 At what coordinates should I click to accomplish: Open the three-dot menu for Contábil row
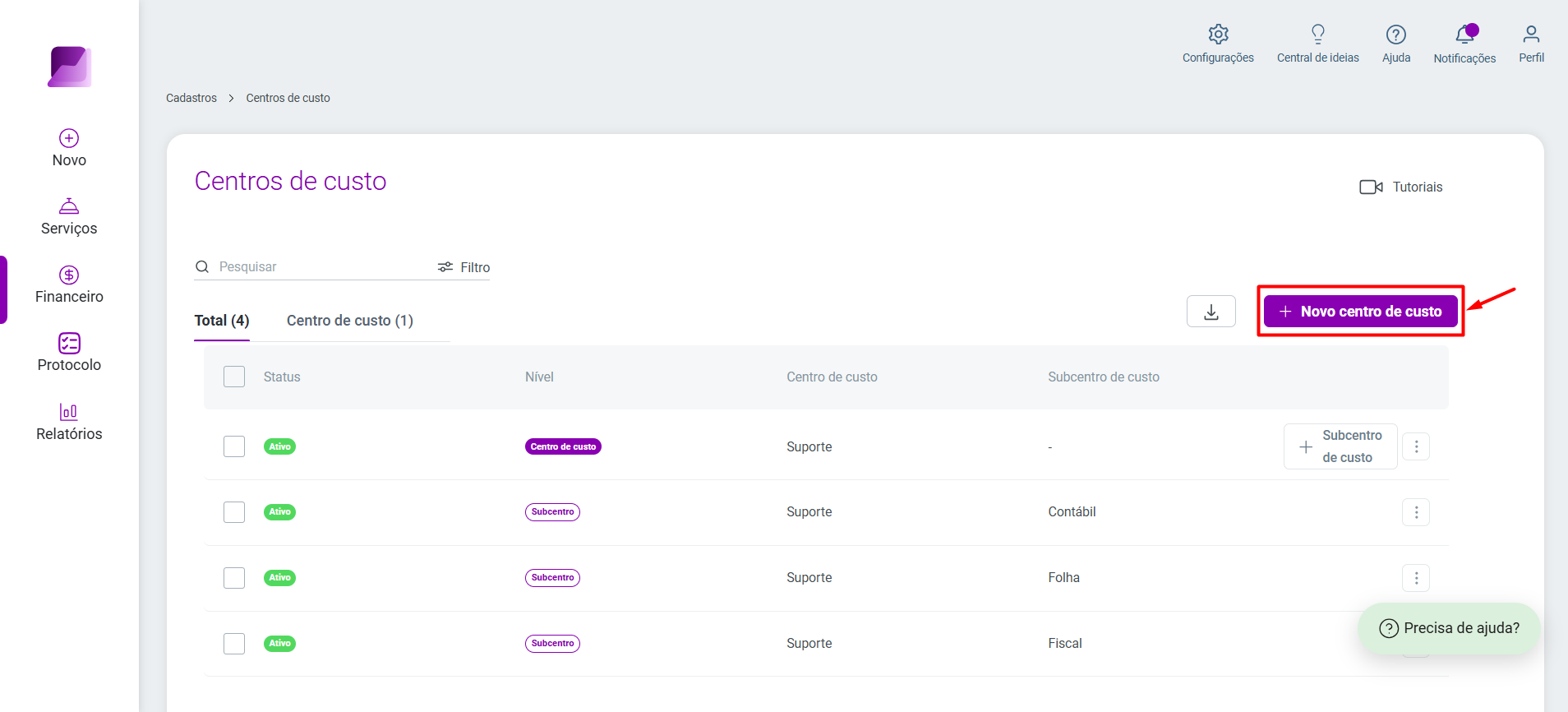point(1415,512)
